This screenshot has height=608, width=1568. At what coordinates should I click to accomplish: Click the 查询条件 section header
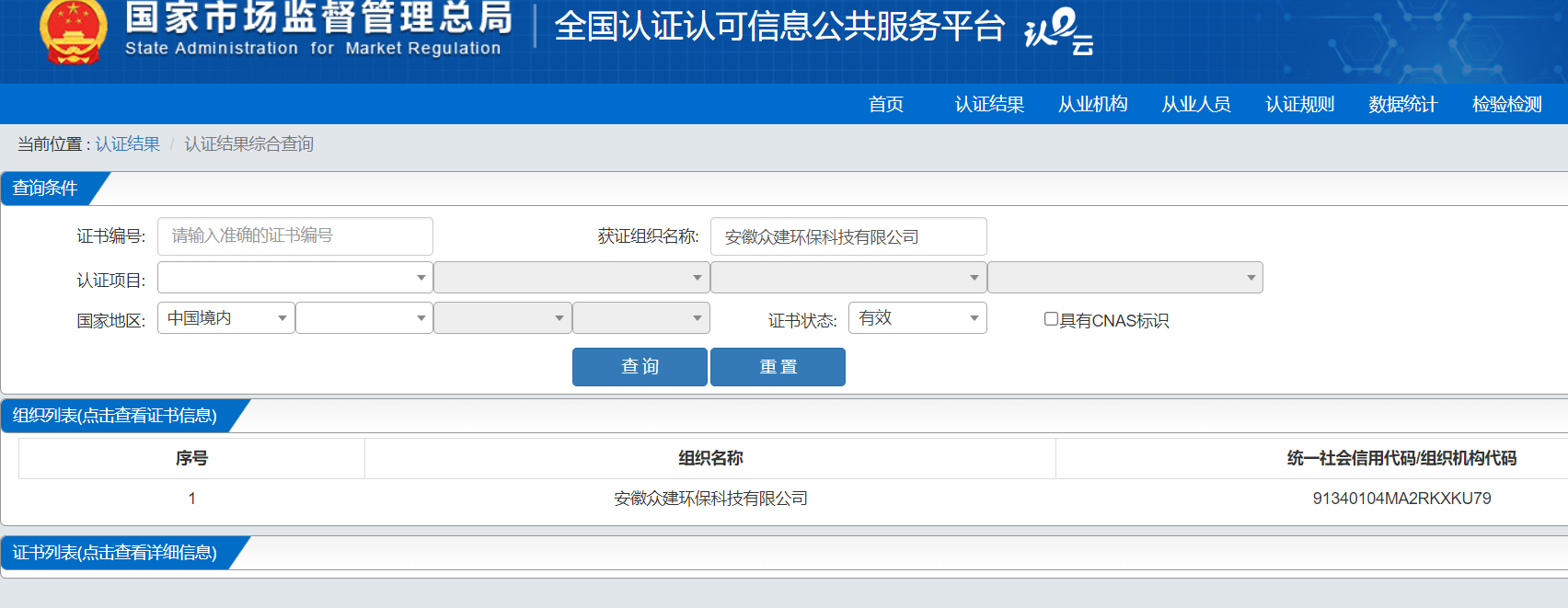(x=45, y=189)
